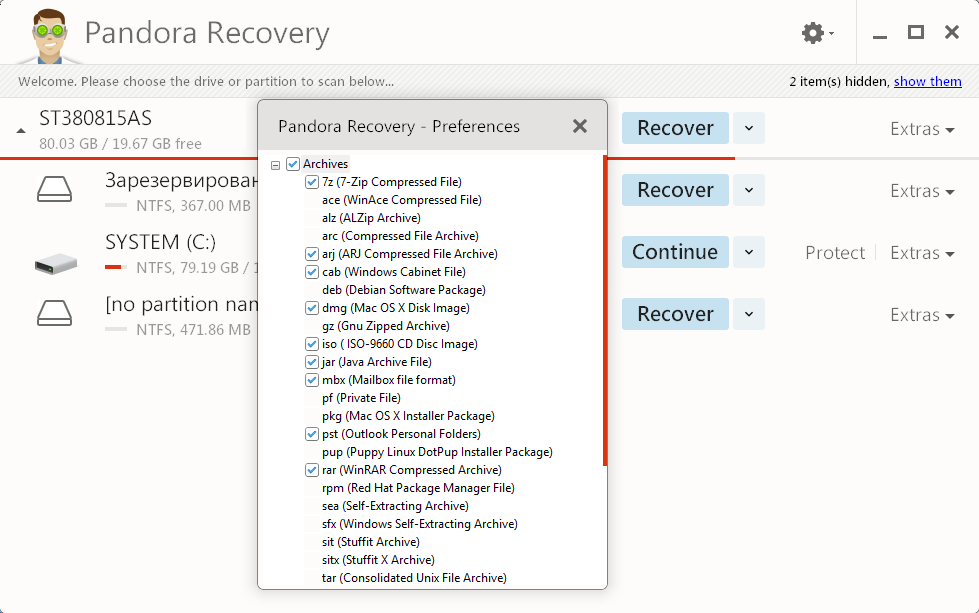Uncheck arj (ARJ Compressed File Archive)
This screenshot has height=613, width=979.
tap(312, 254)
